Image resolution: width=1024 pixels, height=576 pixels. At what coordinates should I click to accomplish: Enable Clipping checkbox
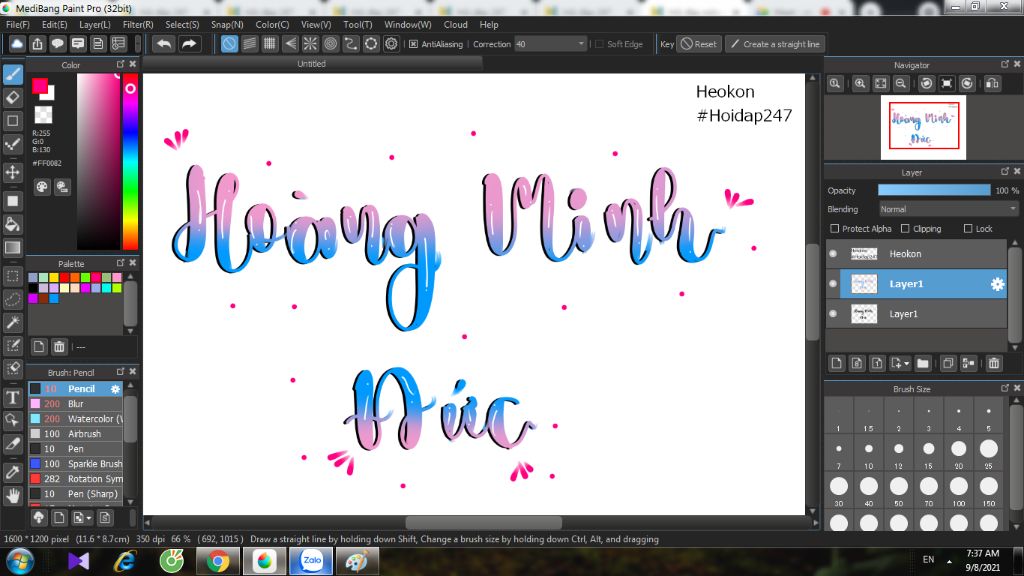tap(905, 229)
